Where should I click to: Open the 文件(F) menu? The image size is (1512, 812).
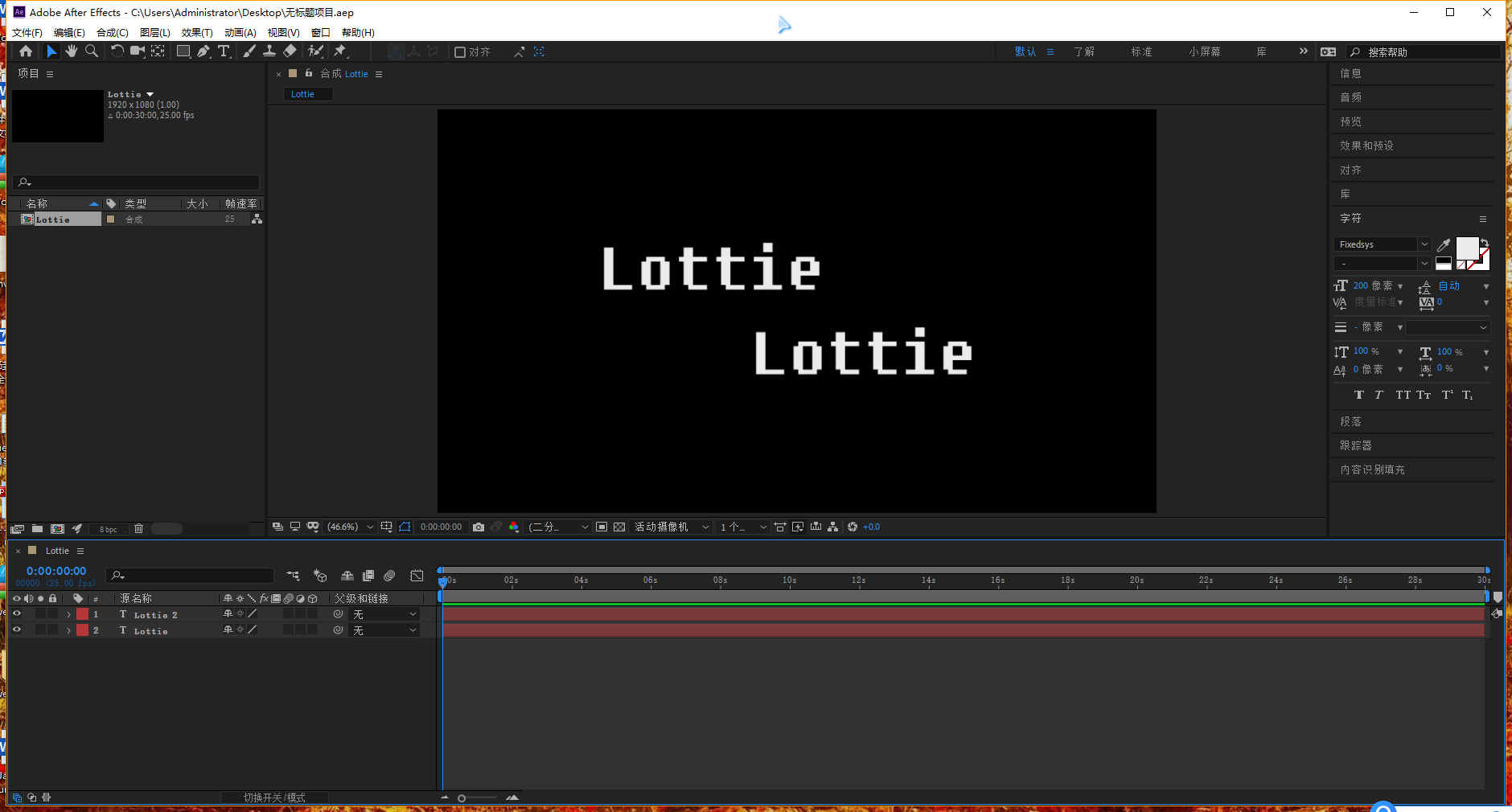pyautogui.click(x=27, y=33)
